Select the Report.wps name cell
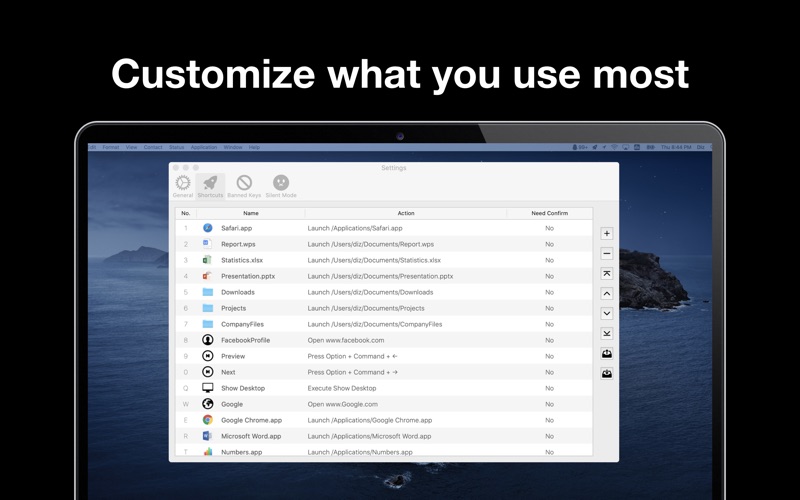800x500 pixels. pos(238,244)
